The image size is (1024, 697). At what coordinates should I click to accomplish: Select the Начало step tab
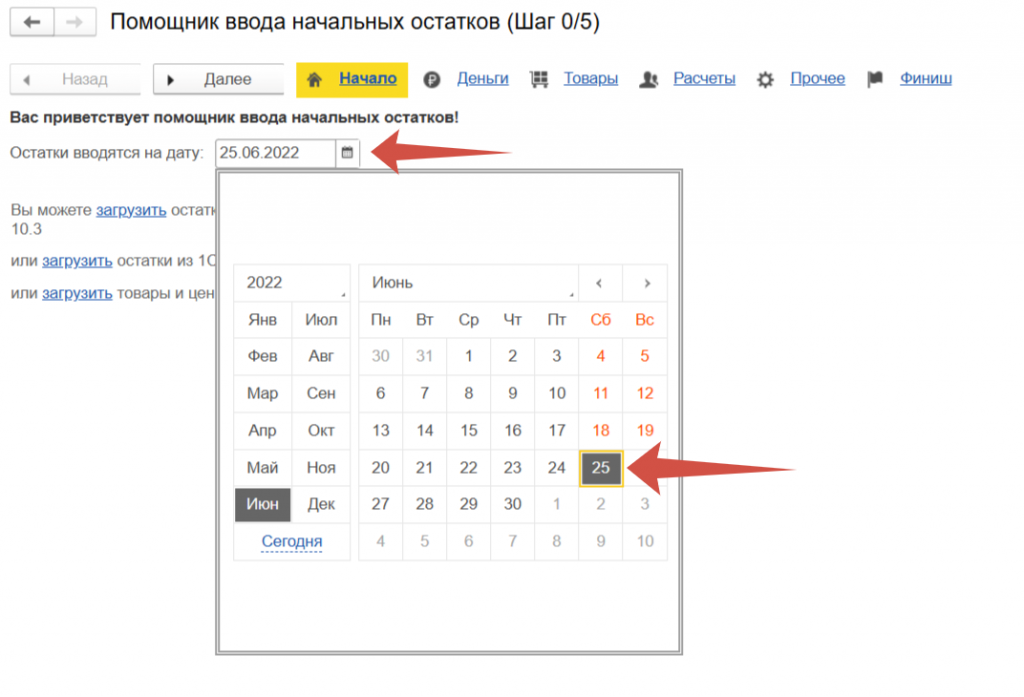pyautogui.click(x=367, y=79)
